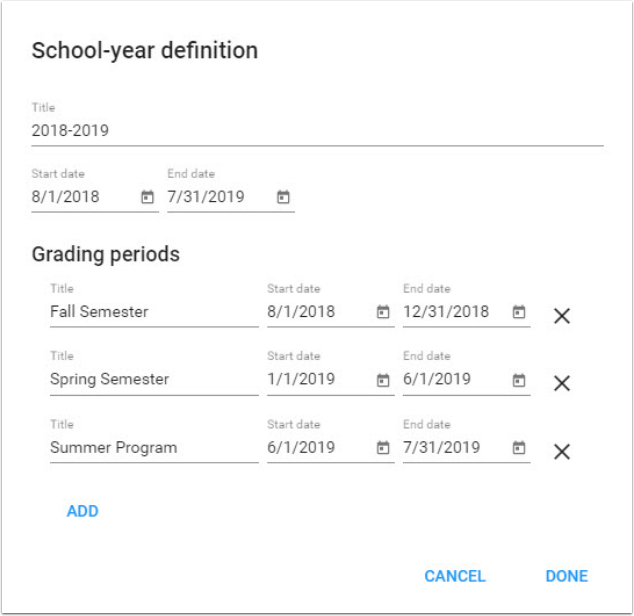The image size is (634, 616).
Task: Remove the Fall Semester grading period
Action: tap(562, 316)
